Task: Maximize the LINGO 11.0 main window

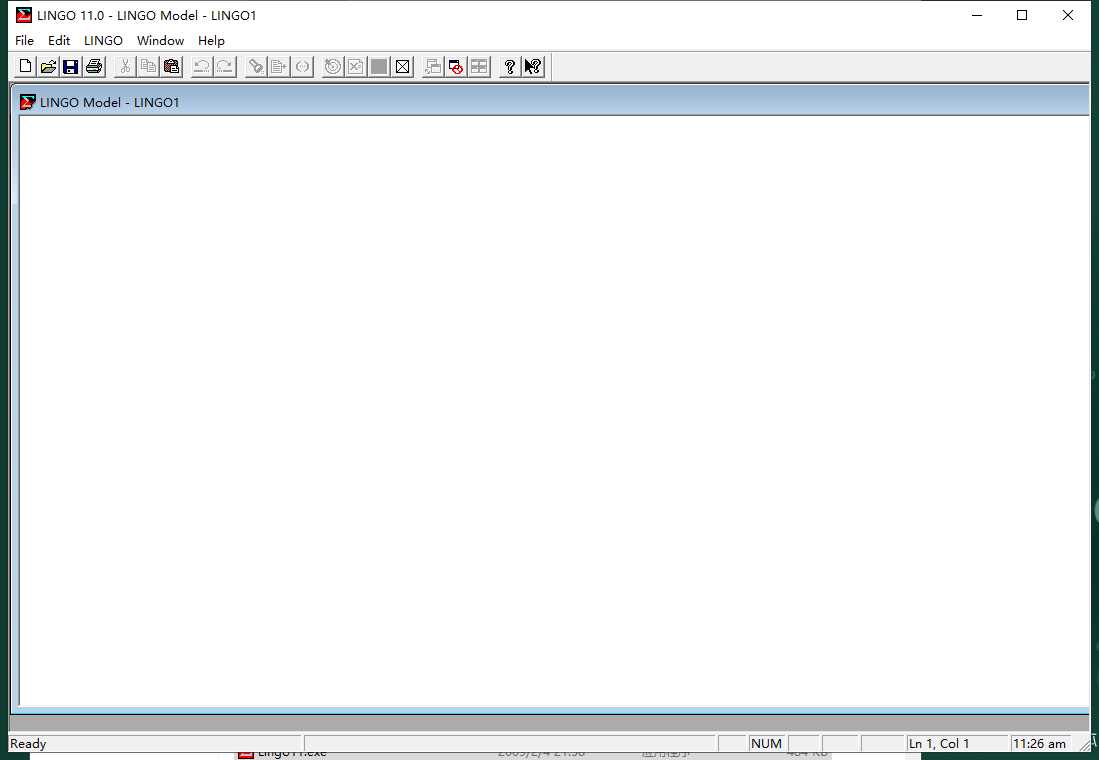Action: point(1022,15)
